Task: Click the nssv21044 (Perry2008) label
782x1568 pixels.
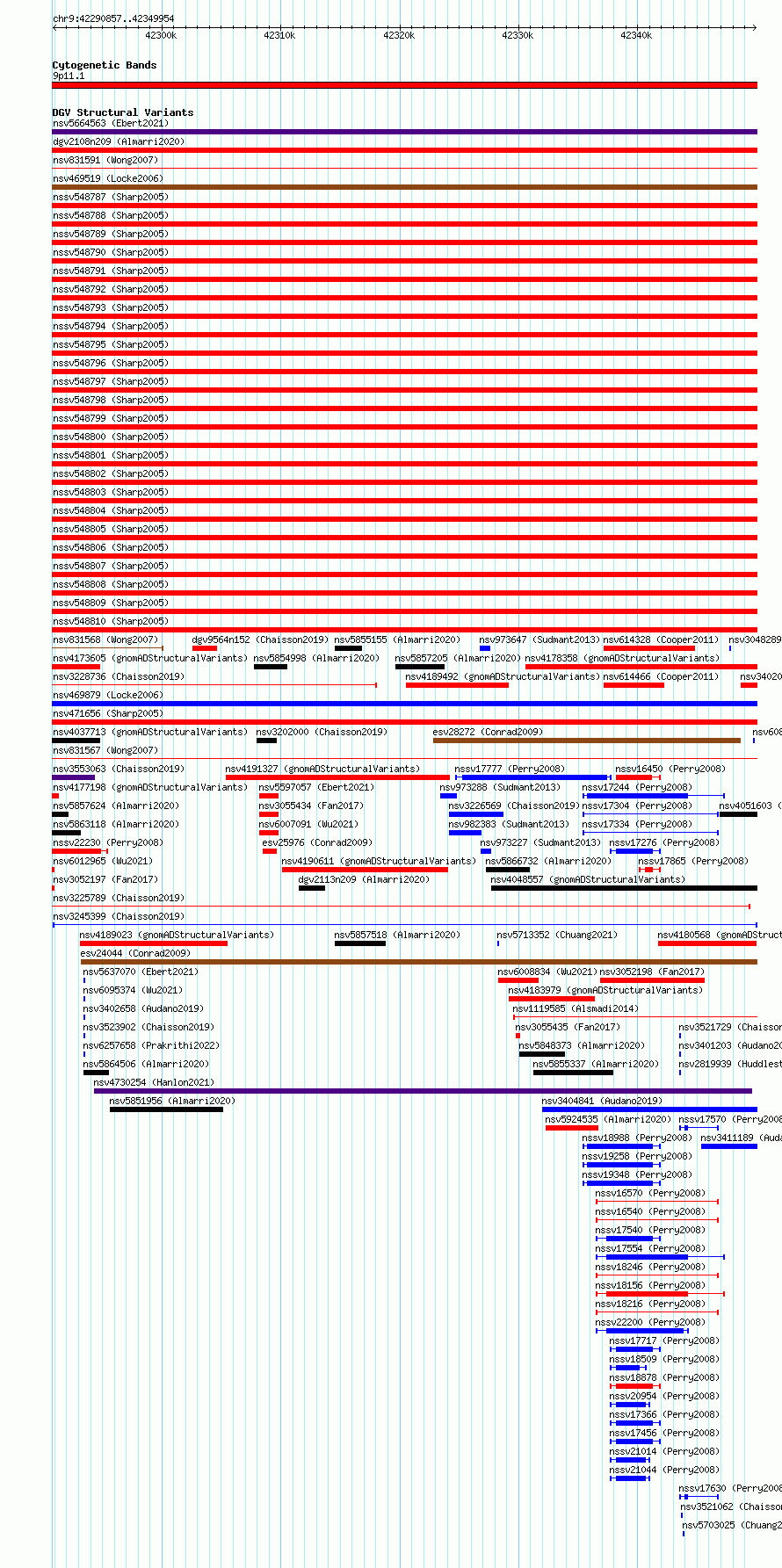Action: point(664,1470)
